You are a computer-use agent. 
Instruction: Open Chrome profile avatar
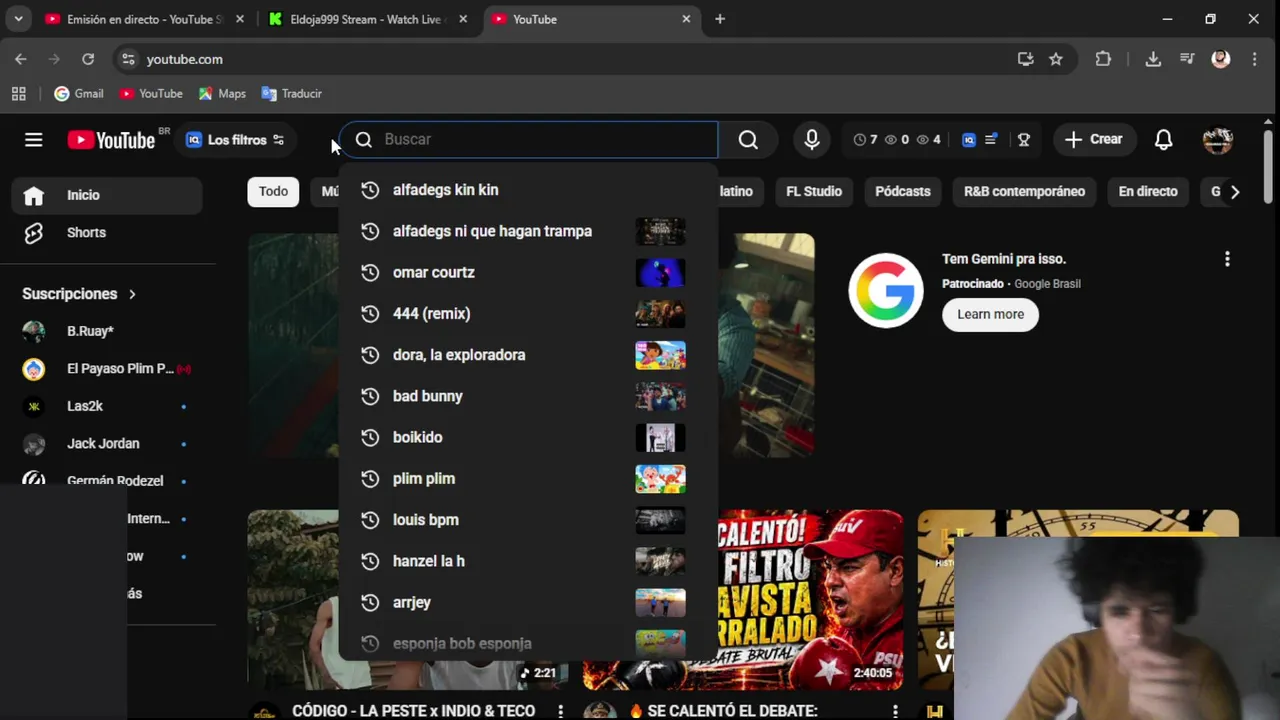click(1220, 59)
